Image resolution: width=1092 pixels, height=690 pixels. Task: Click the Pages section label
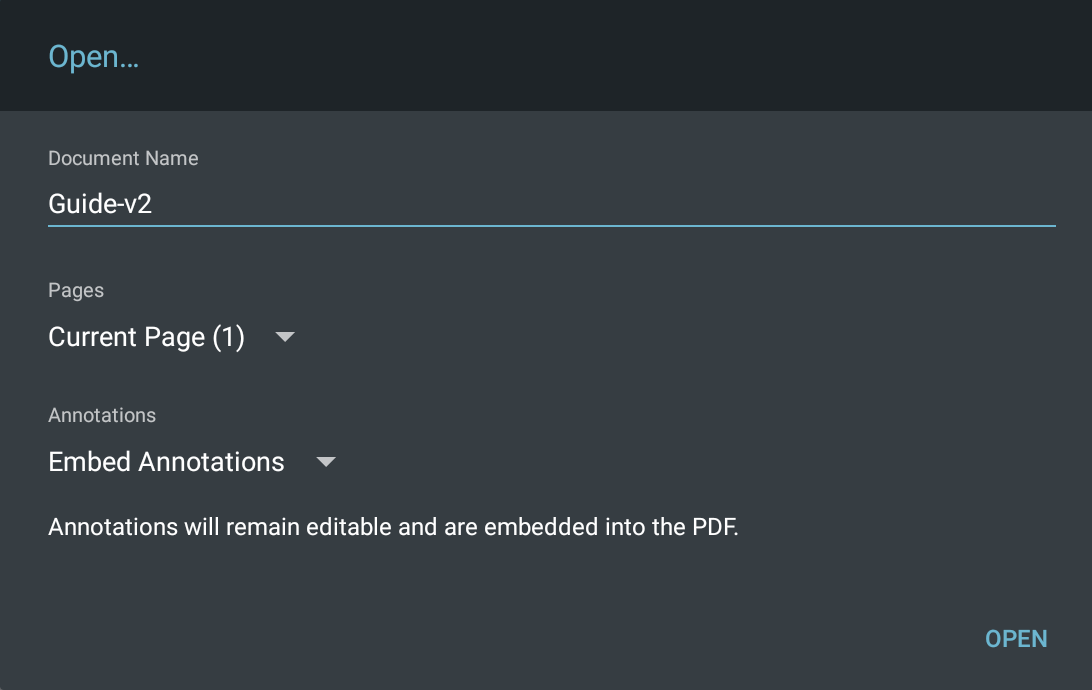tap(76, 290)
